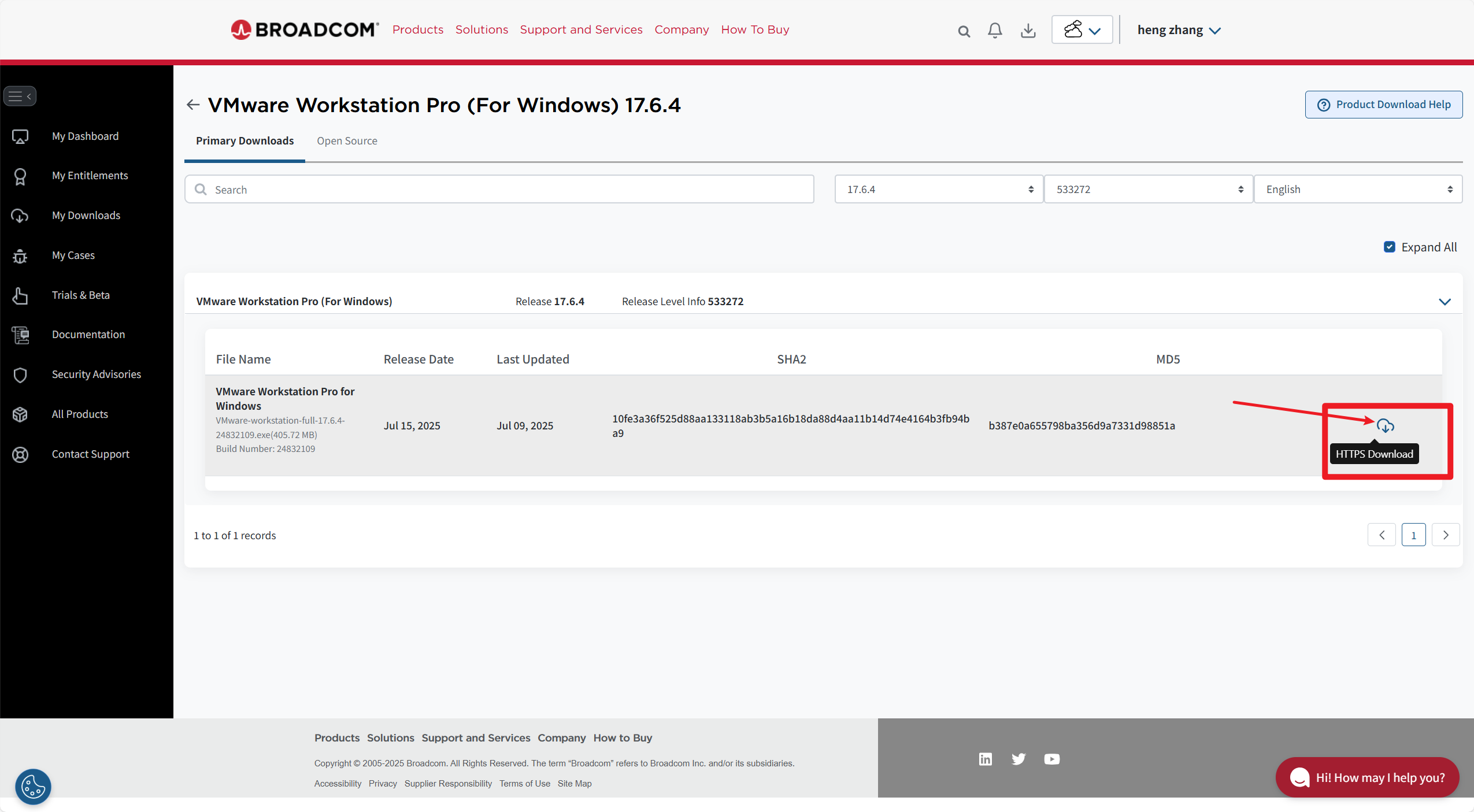
Task: Open Terms of Use footer link
Action: pyautogui.click(x=525, y=784)
